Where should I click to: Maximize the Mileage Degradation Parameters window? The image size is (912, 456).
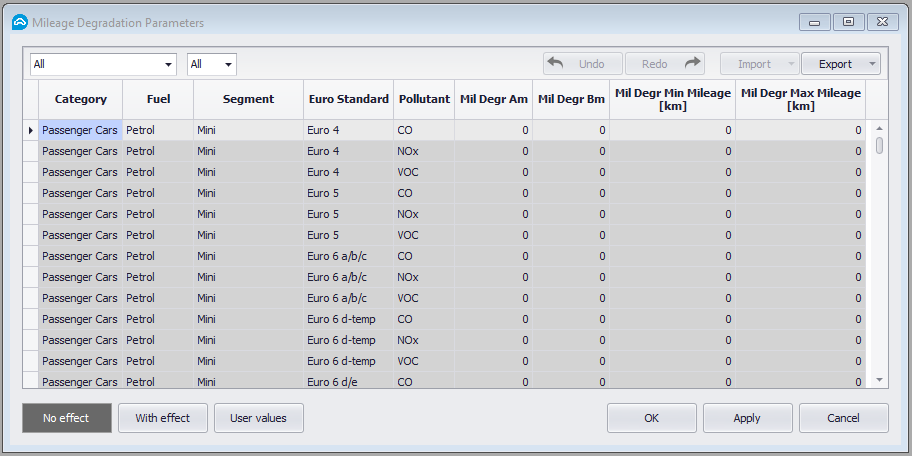point(848,21)
